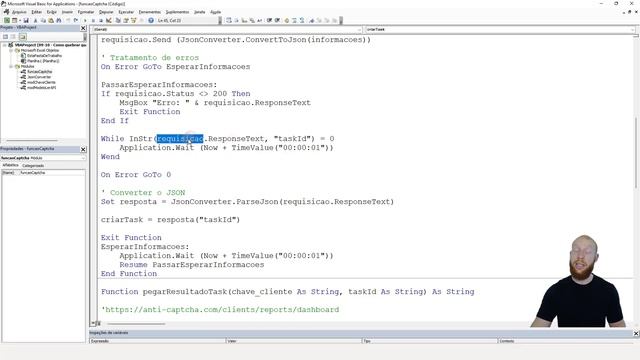Viewport: 640px width, 360px height.
Task: Open the Depurar menu
Action: click(106, 12)
